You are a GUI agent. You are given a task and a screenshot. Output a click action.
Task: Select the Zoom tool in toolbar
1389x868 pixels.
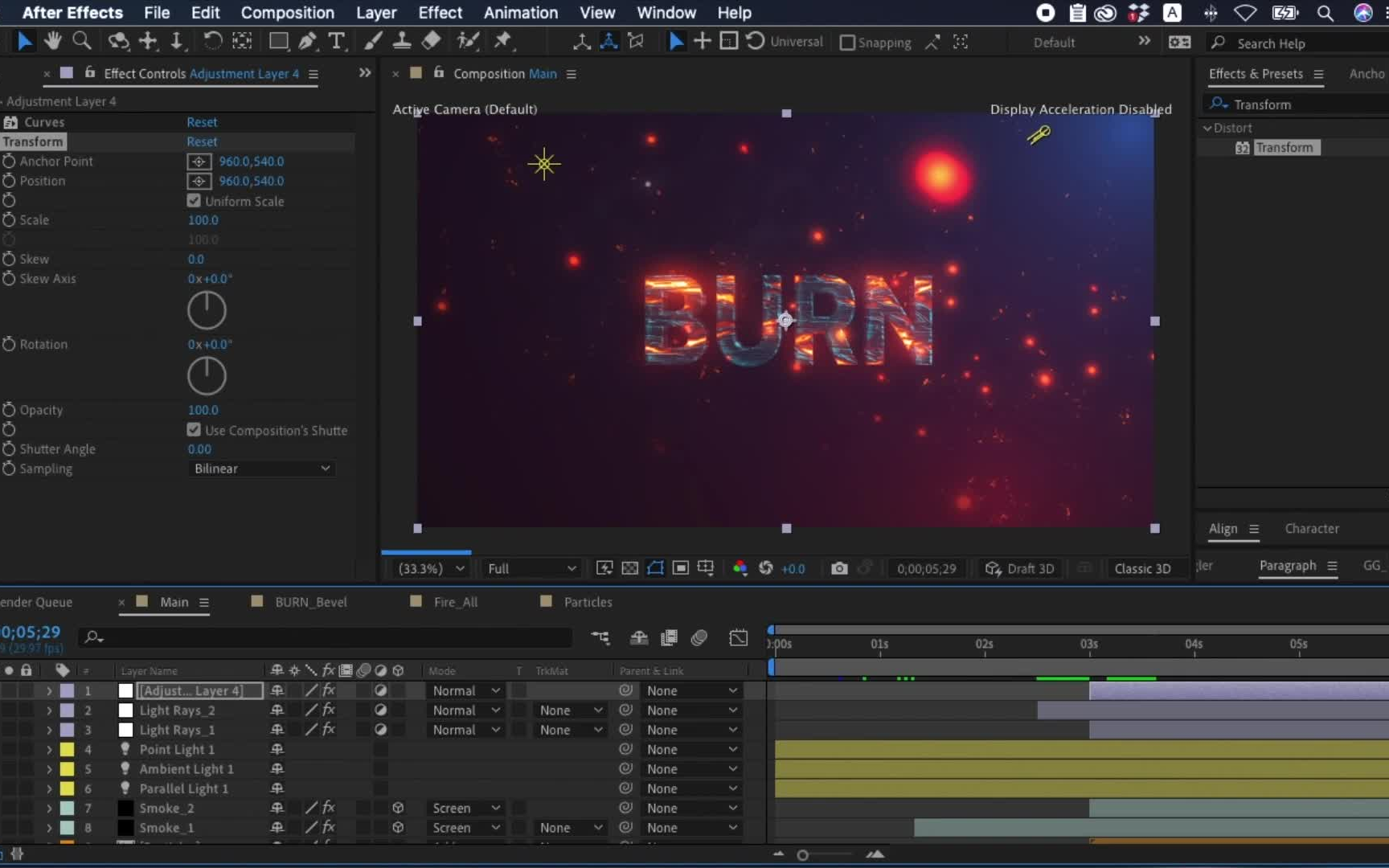coord(81,41)
